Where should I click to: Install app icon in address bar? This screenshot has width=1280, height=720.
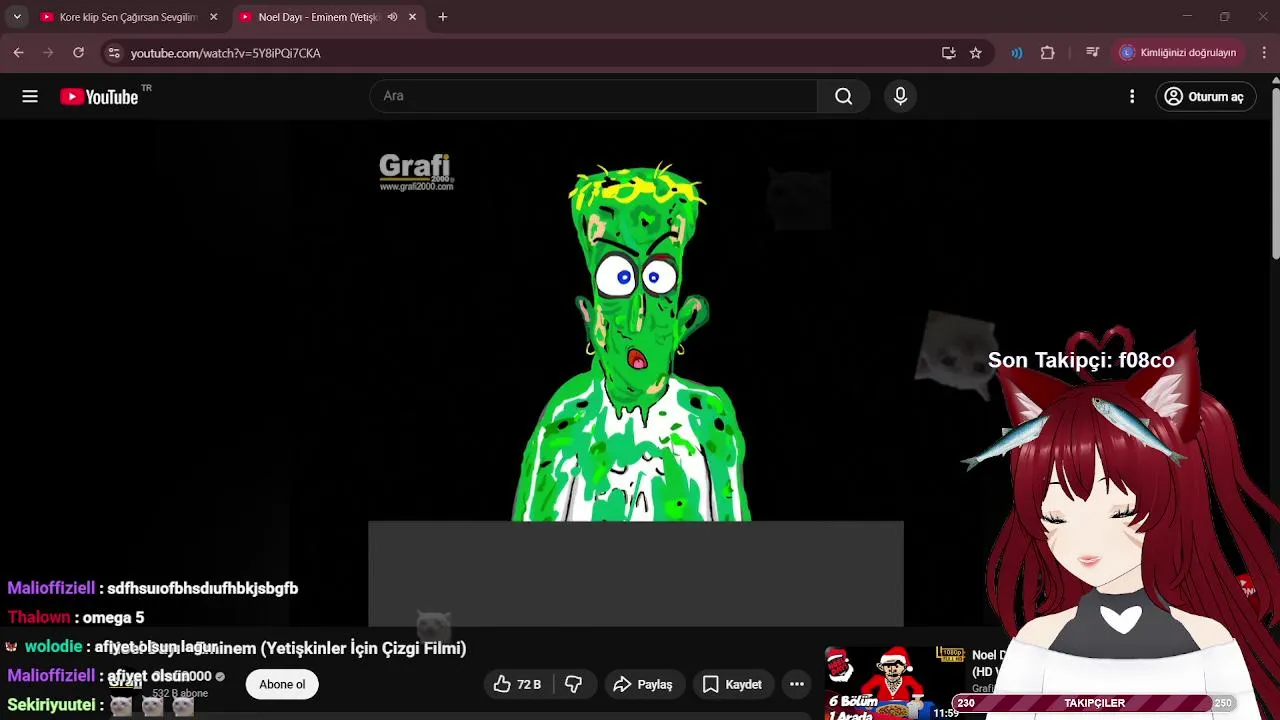pos(948,53)
